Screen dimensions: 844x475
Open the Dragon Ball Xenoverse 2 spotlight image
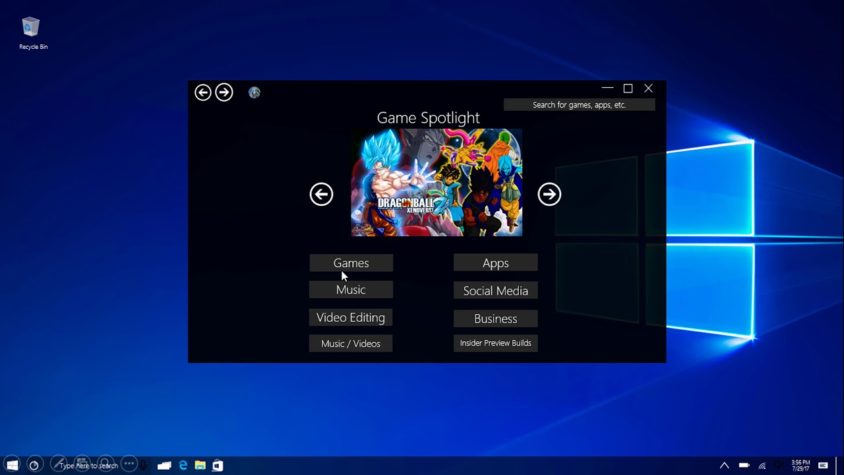click(x=437, y=183)
